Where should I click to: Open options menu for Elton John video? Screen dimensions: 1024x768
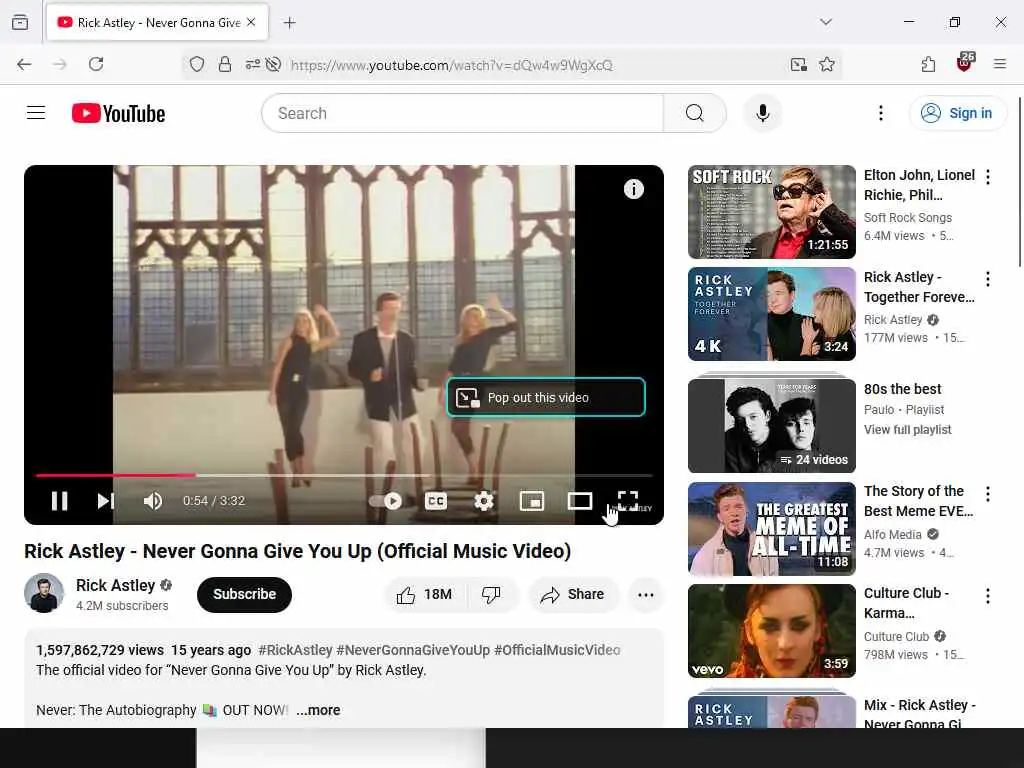click(x=987, y=177)
